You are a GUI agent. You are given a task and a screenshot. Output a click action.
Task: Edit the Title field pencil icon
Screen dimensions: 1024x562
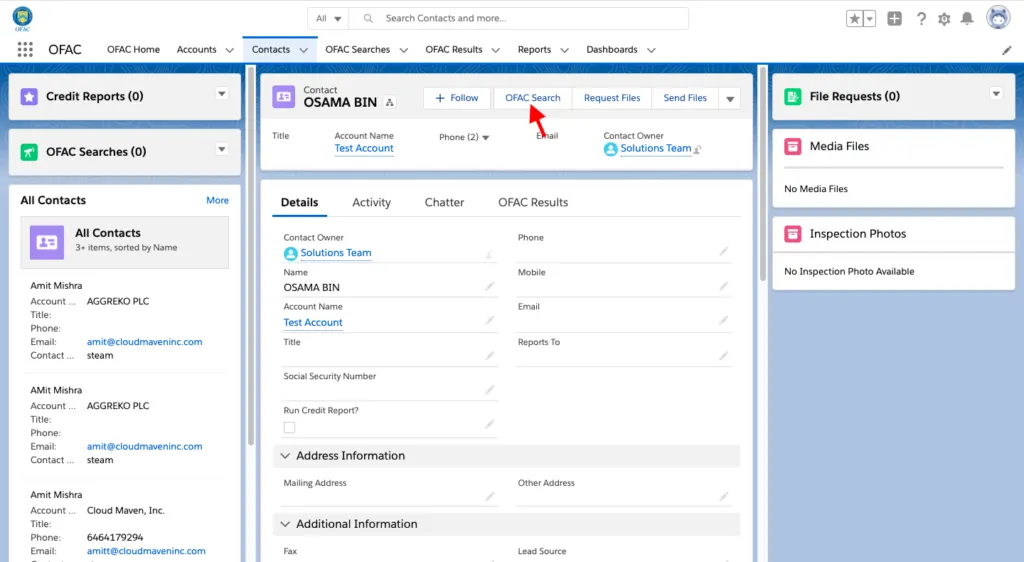(490, 355)
